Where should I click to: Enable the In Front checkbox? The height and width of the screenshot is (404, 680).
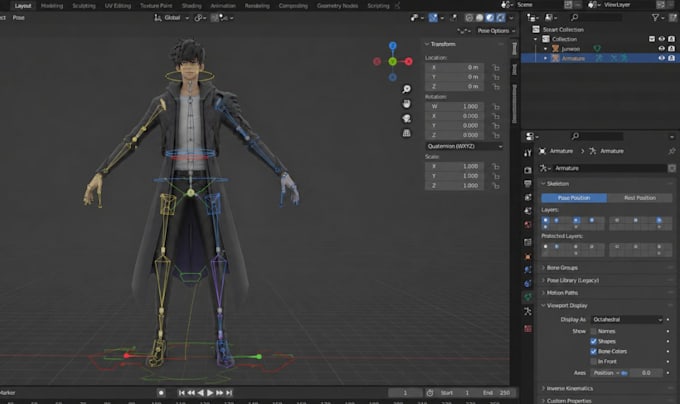point(593,361)
